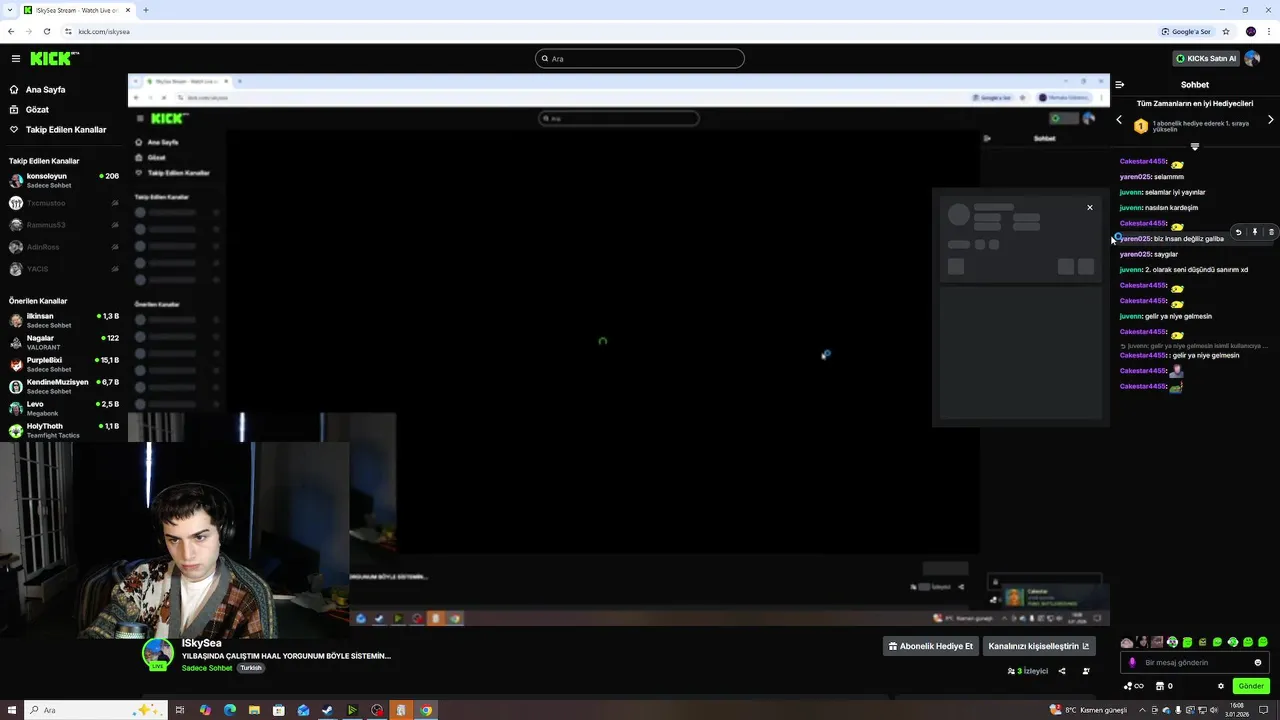Viewport: 1280px width, 720px height.
Task: Open the channel shop icon
Action: (x=1160, y=686)
